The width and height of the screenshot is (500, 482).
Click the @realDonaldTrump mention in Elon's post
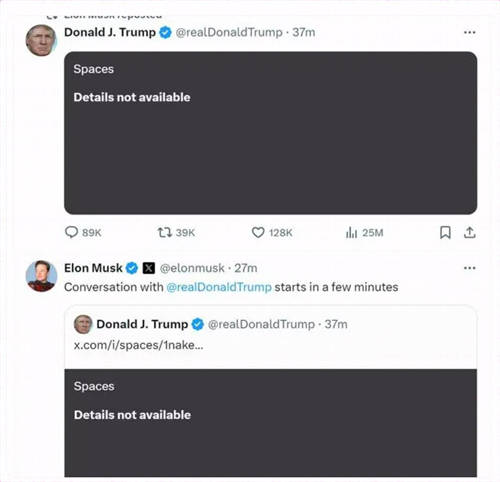pos(219,287)
